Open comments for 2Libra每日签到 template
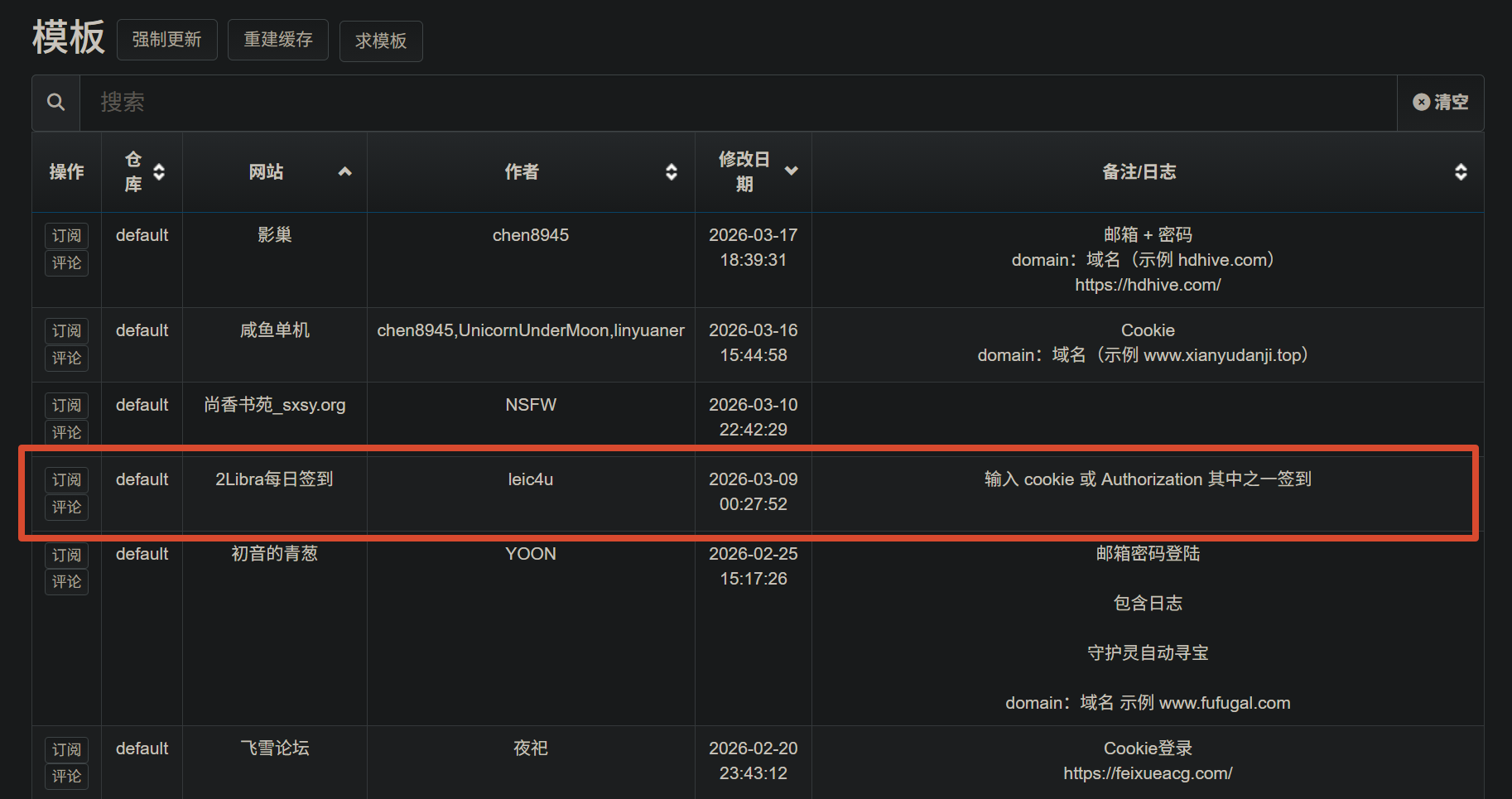Viewport: 1512px width, 799px height. click(x=66, y=508)
